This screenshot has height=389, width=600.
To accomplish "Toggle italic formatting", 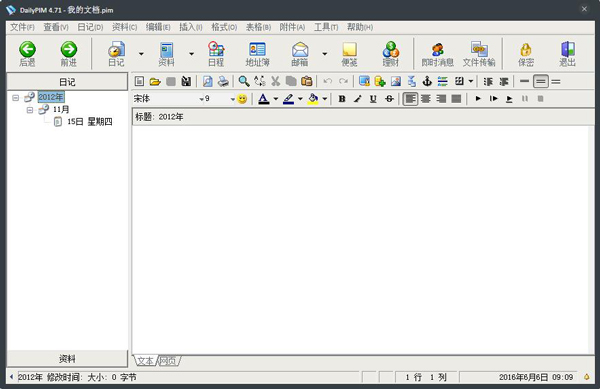I will coord(357,99).
